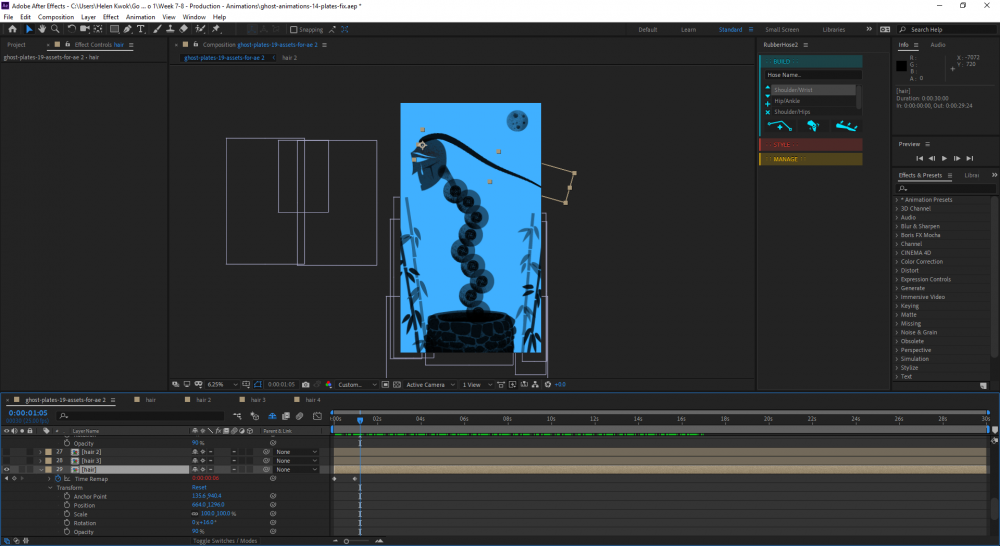Expand the Blur & Sharpen effects category
The height and width of the screenshot is (546, 1000).
pos(897,226)
